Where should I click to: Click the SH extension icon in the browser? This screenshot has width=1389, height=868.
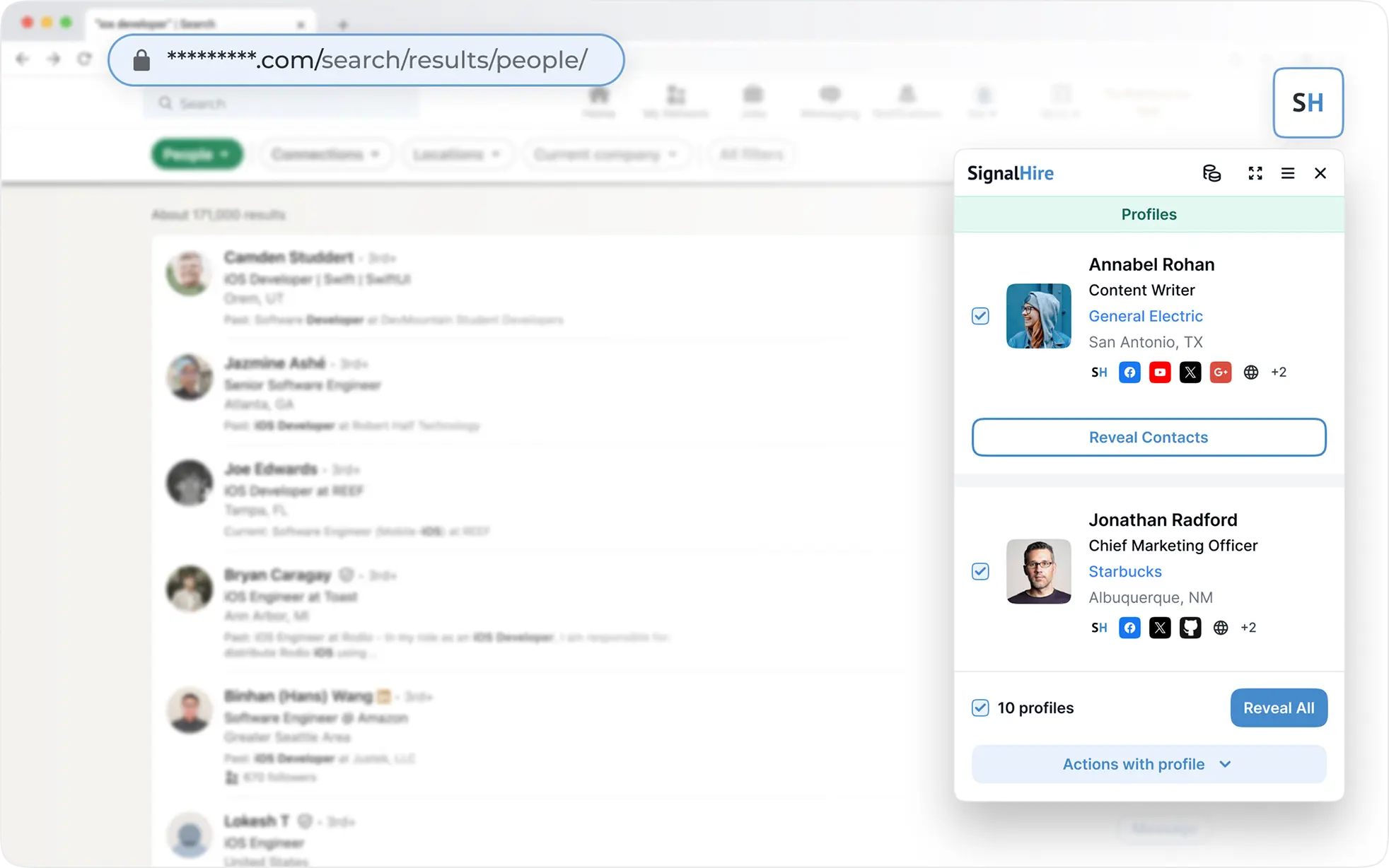[x=1308, y=102]
